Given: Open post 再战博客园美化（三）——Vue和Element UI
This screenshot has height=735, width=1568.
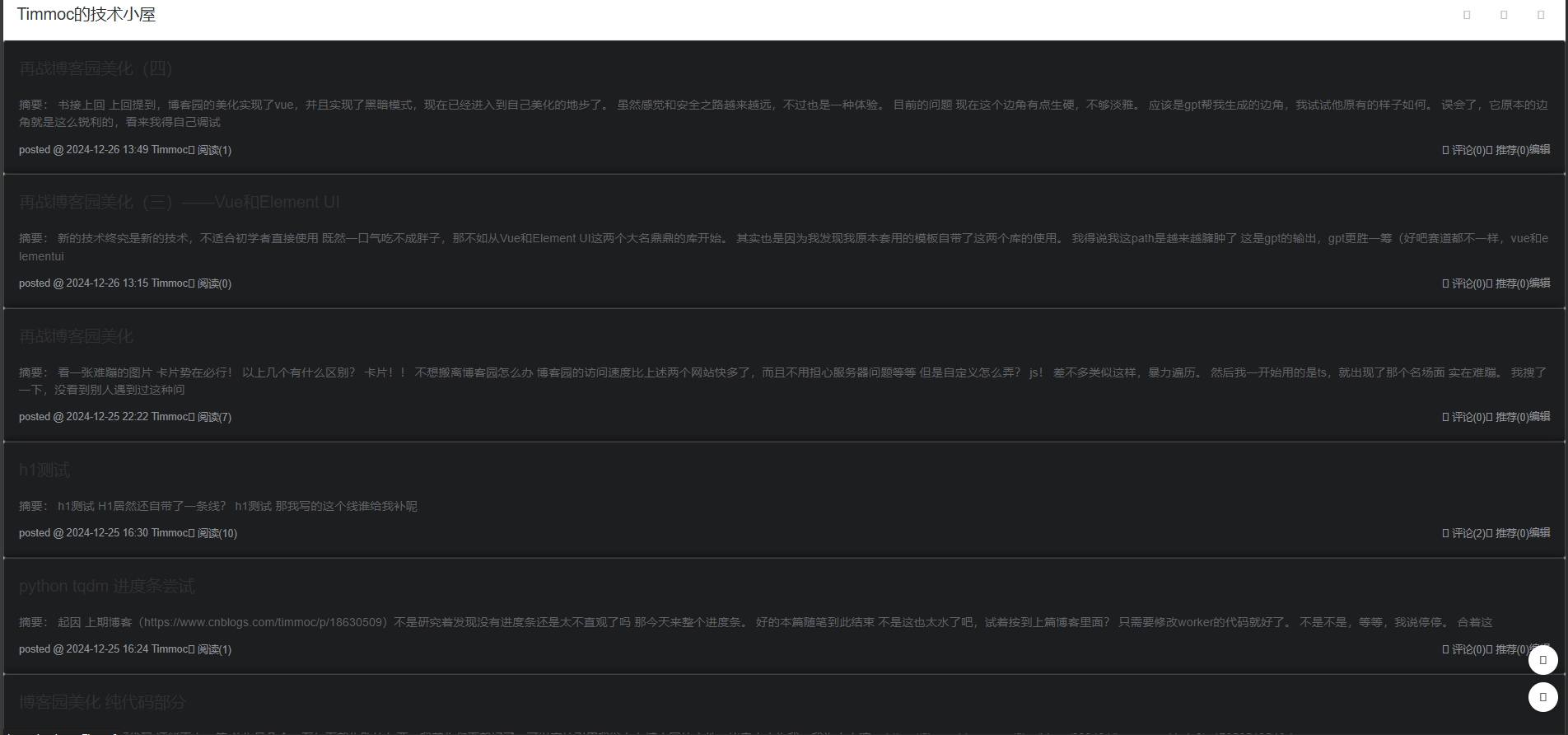Looking at the screenshot, I should 180,202.
